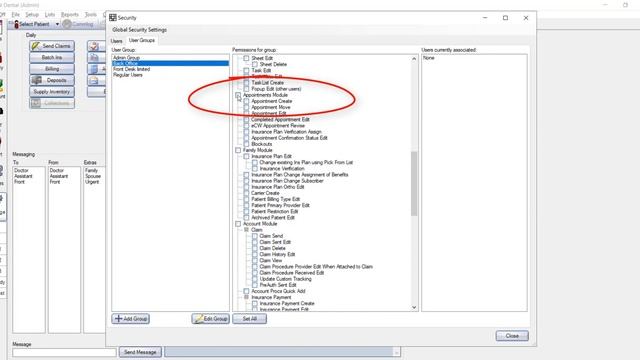Click the Message input field
This screenshot has width=640, height=360.
coord(64,352)
